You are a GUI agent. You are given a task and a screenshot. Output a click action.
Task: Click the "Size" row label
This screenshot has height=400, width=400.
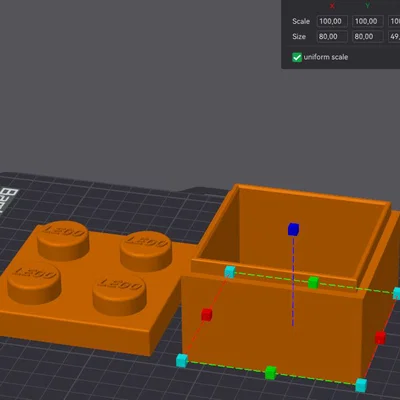[299, 36]
